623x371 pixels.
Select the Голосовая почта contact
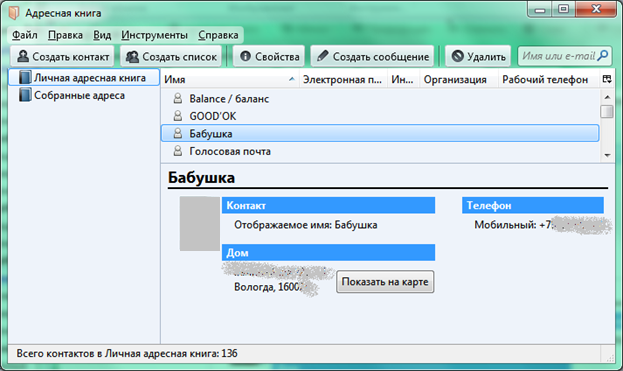(x=380, y=151)
